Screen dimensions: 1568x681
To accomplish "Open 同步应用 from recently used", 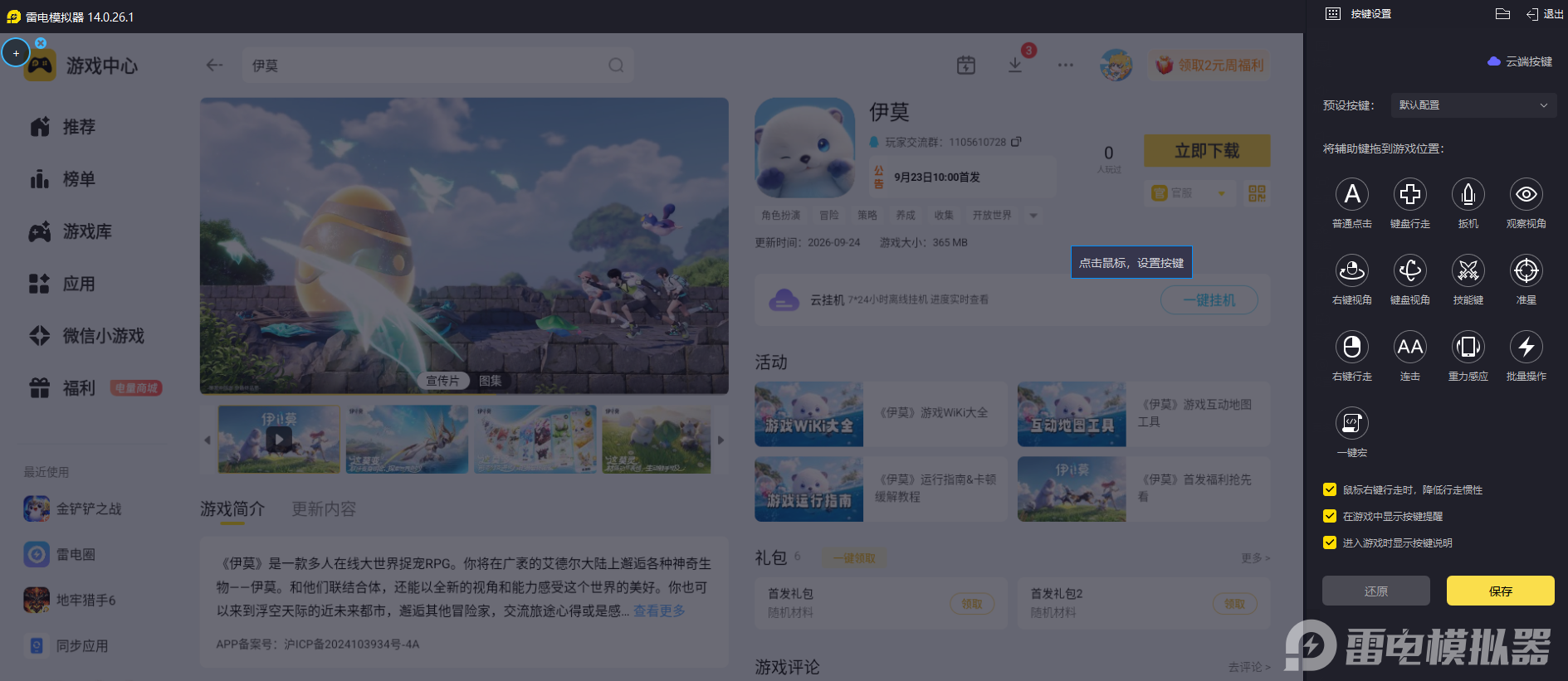I will [x=66, y=645].
